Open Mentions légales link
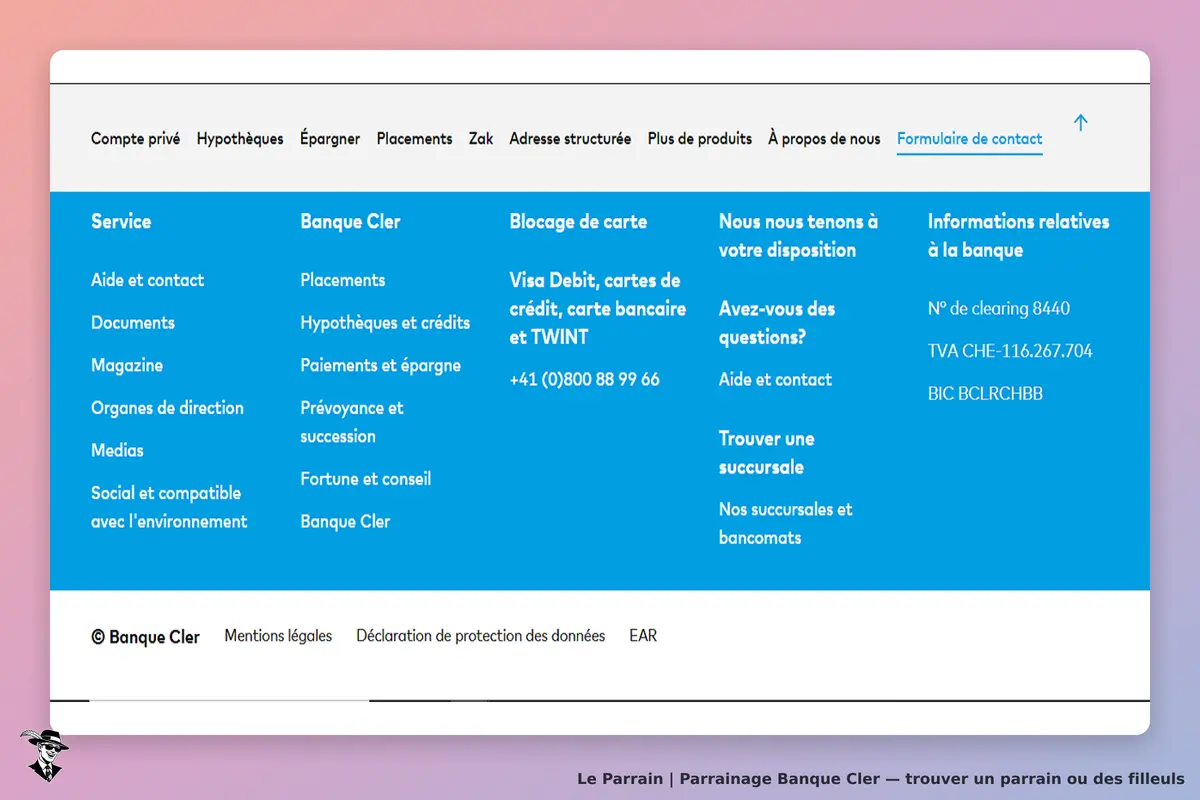1200x800 pixels. pyautogui.click(x=278, y=635)
